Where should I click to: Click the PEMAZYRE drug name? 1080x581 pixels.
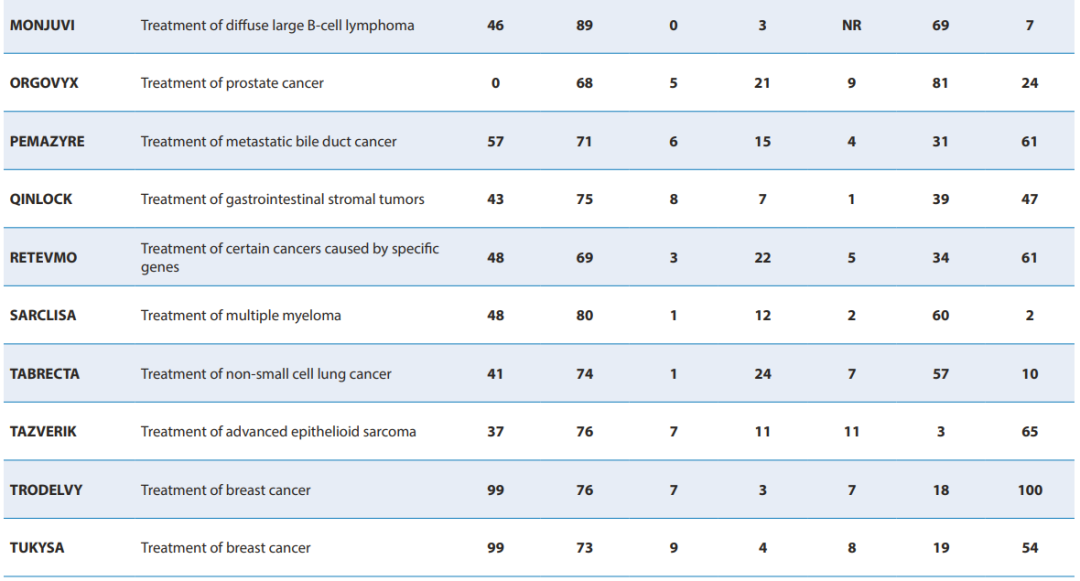coord(47,141)
